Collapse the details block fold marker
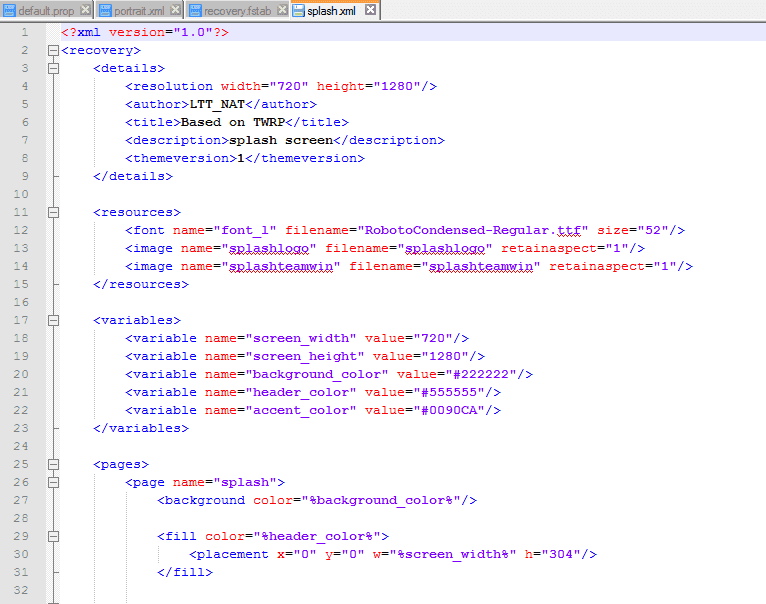 coord(53,68)
